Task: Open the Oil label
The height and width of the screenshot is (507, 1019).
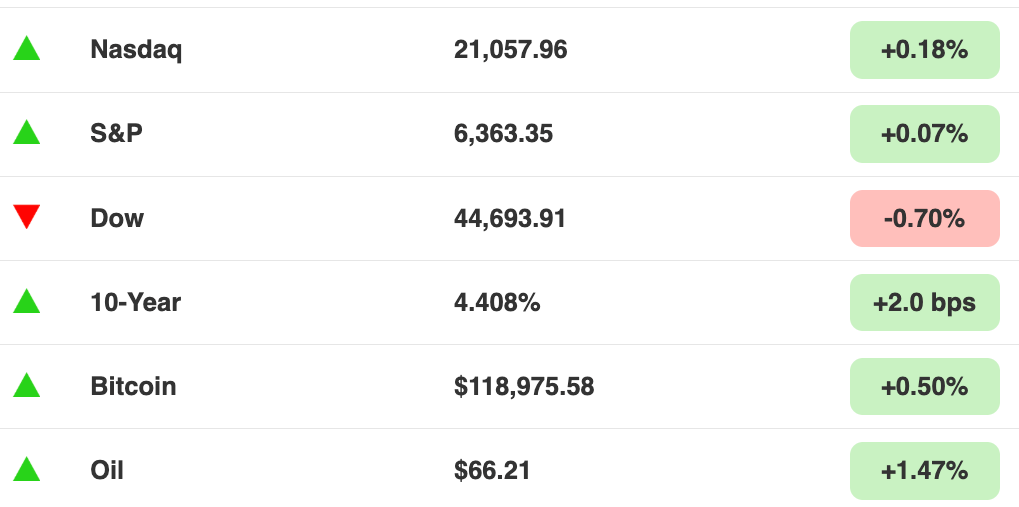Action: tap(107, 470)
